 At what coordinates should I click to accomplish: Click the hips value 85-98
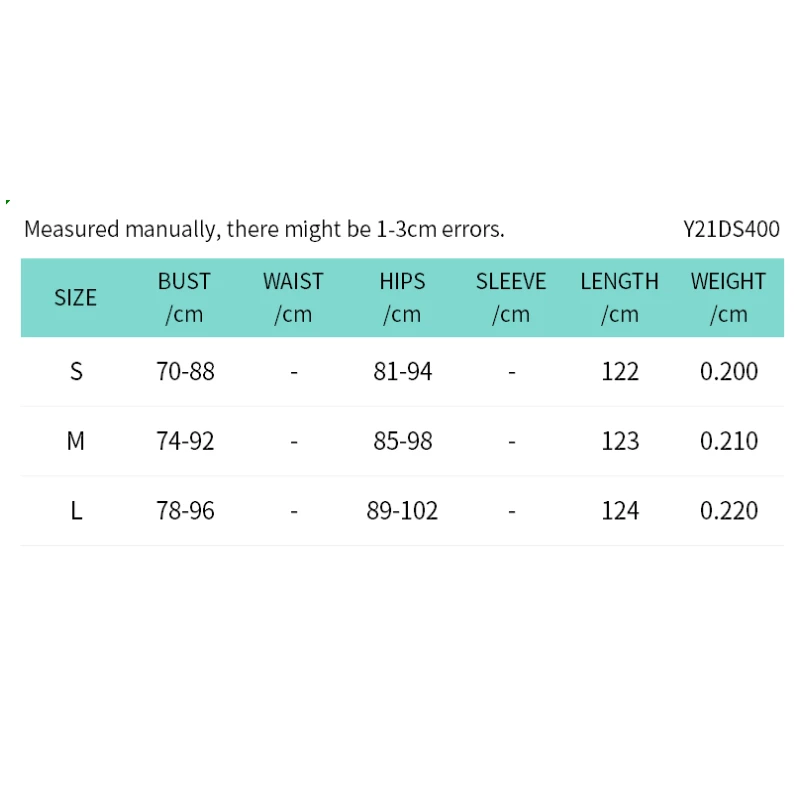[x=403, y=441]
